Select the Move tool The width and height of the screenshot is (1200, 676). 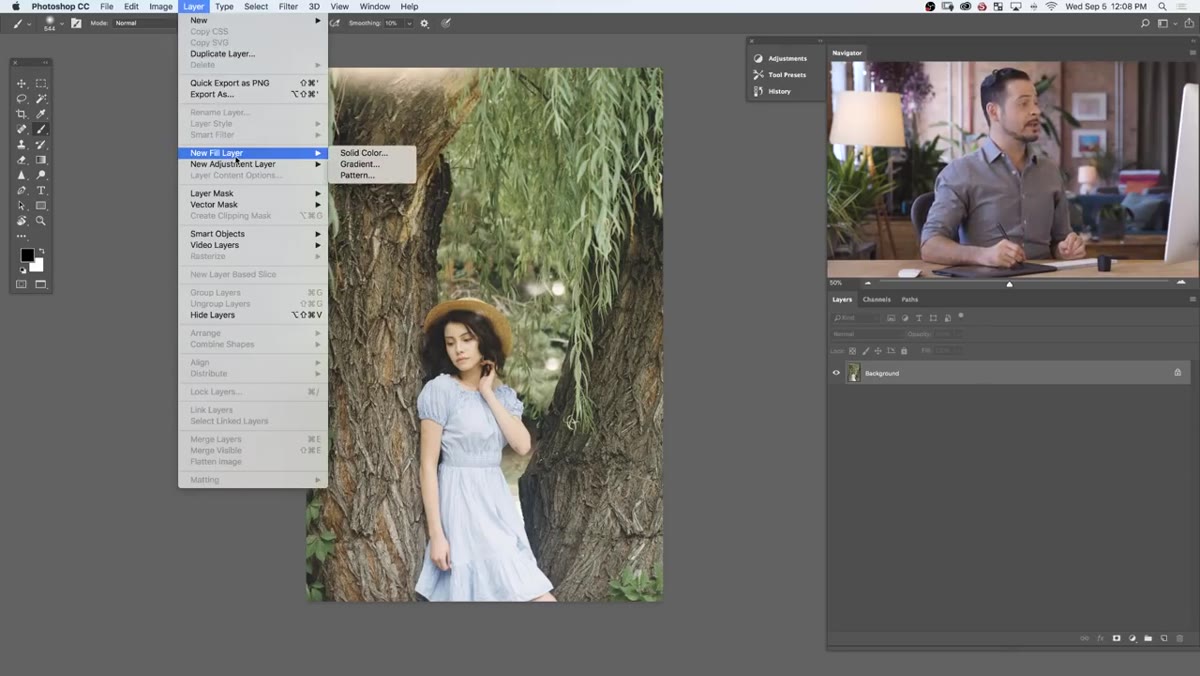21,84
